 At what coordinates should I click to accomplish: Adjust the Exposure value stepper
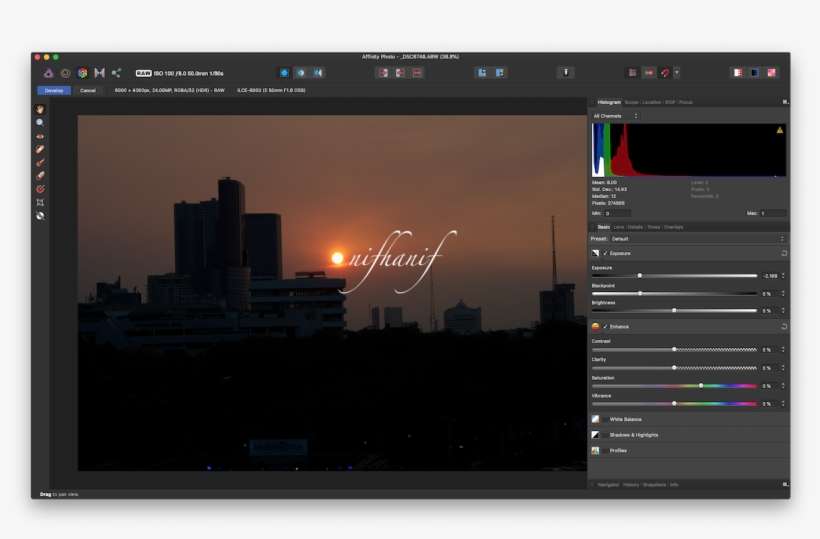pos(783,276)
